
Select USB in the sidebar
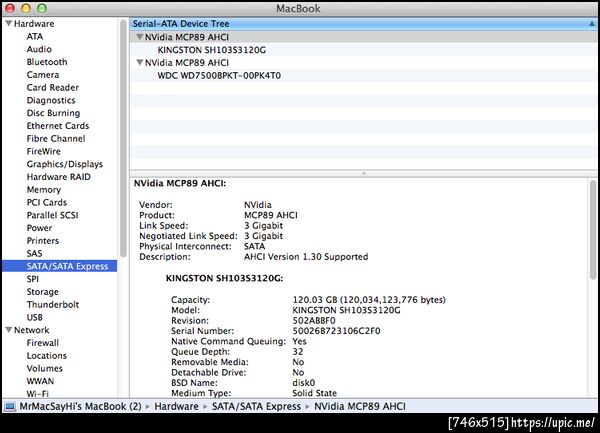click(x=34, y=317)
